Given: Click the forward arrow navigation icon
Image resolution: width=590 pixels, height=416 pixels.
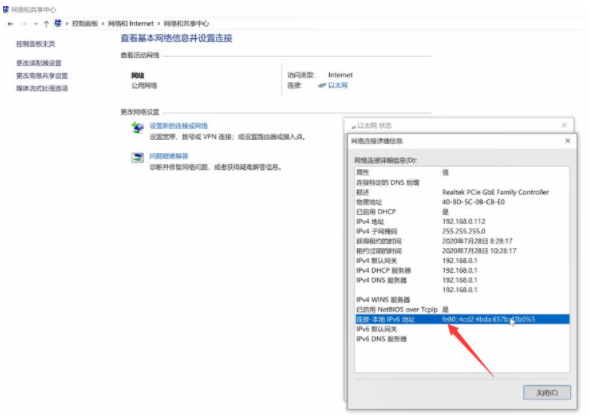Looking at the screenshot, I should (x=24, y=24).
